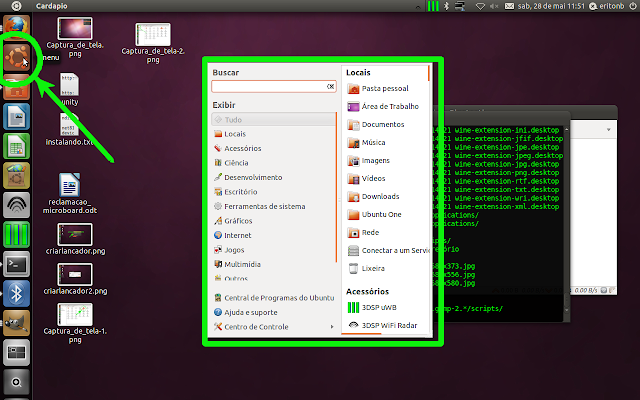Select criarlancador.png on the desktop
This screenshot has width=640, height=400.
[x=75, y=239]
